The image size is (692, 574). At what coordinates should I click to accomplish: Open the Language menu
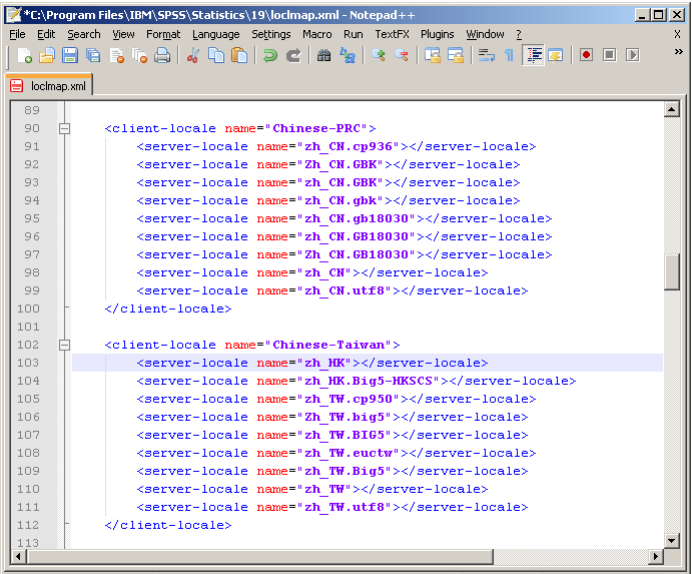pos(216,34)
